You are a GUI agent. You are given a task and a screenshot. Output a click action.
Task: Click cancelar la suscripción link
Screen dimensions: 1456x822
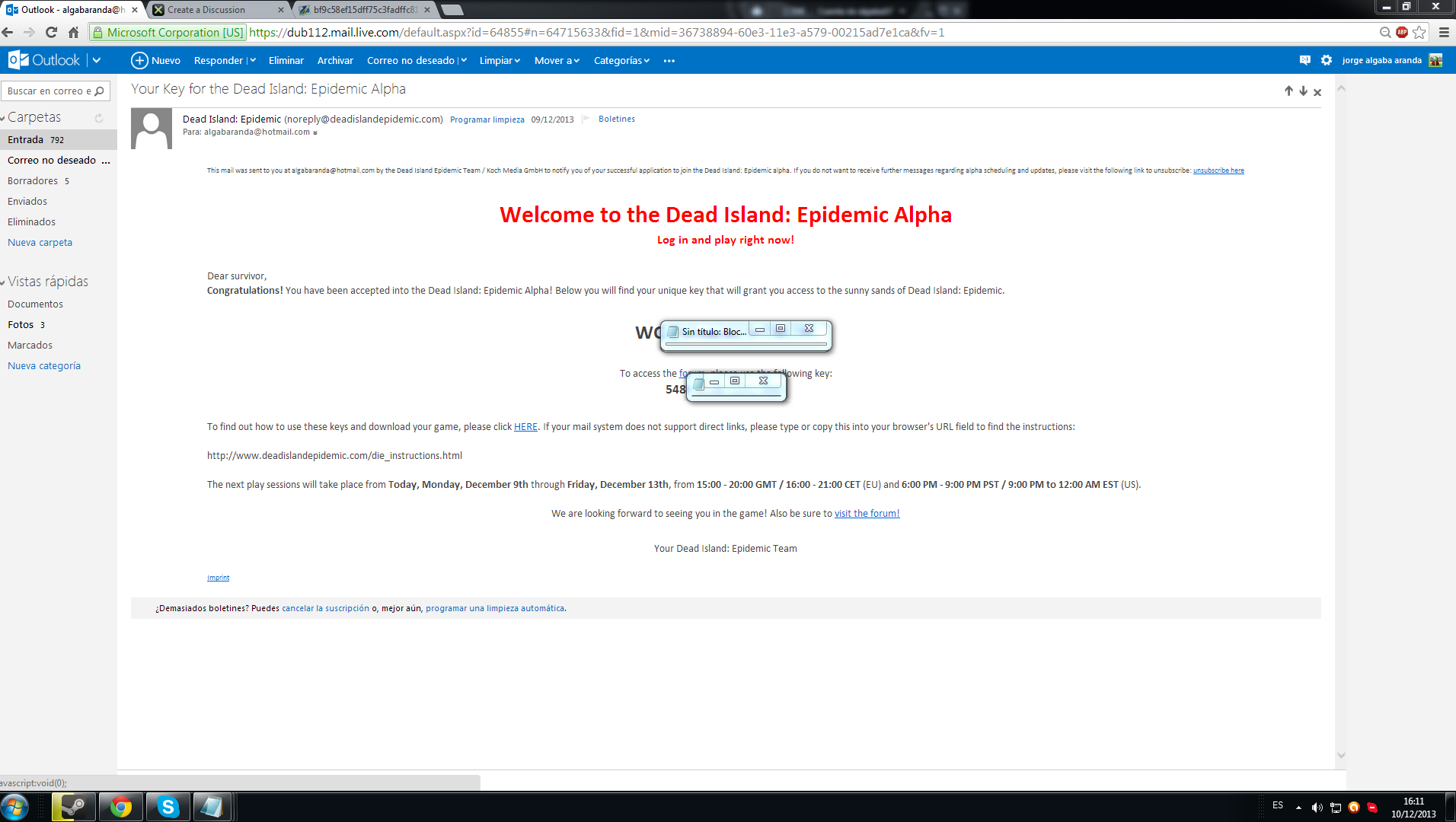[x=325, y=608]
